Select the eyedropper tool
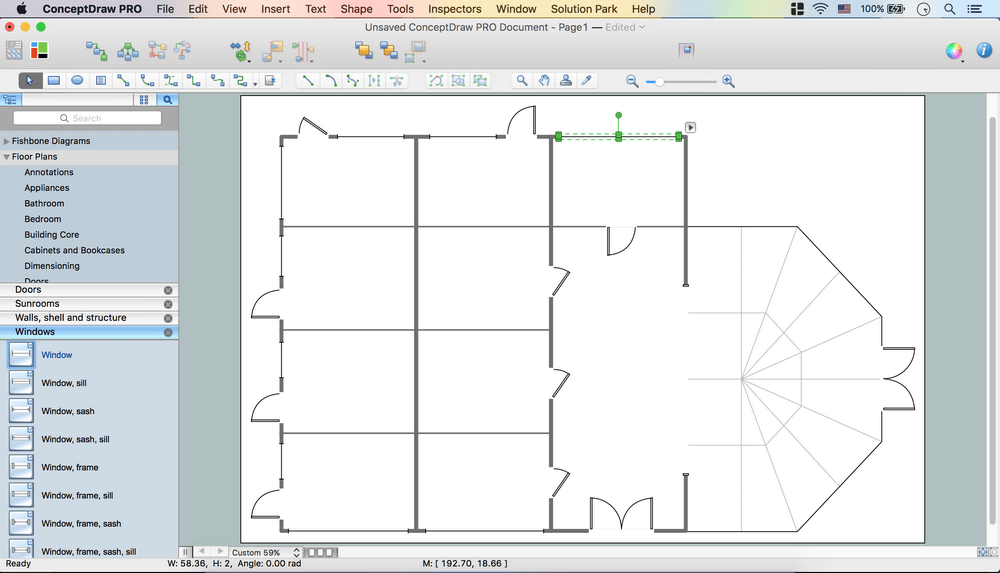1000x573 pixels. (x=588, y=81)
